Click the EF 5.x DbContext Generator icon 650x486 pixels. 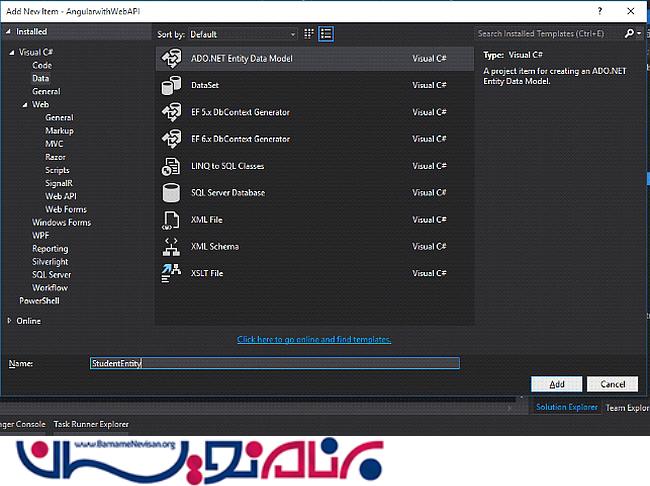[171, 112]
